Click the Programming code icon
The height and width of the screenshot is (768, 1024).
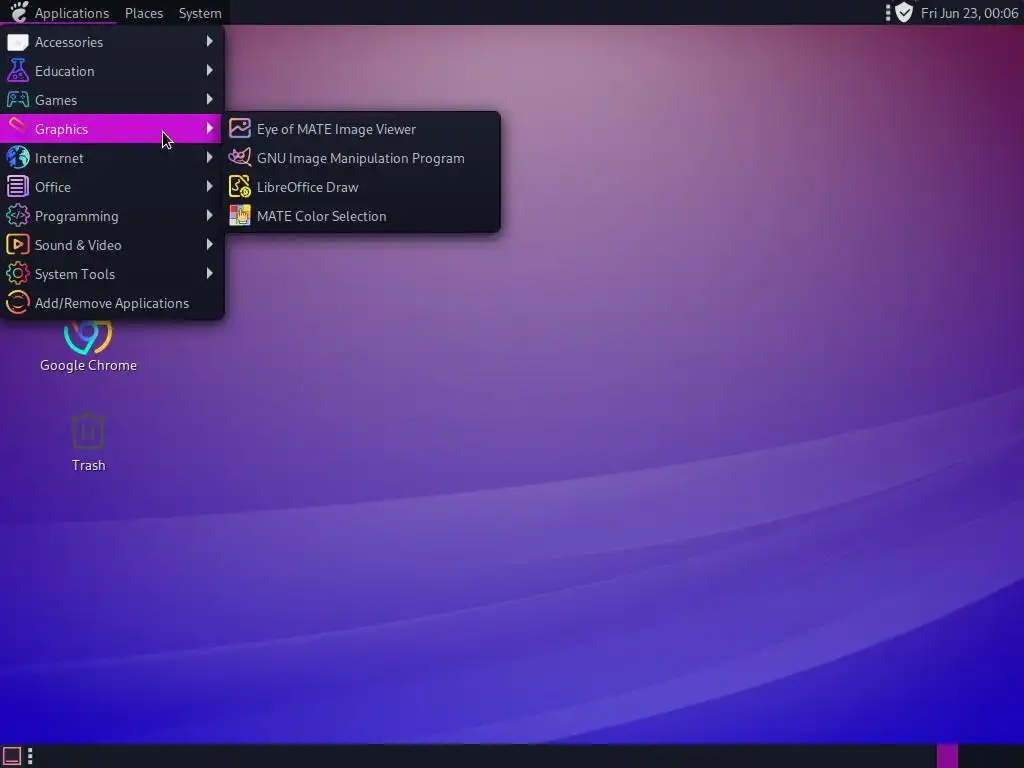[18, 216]
